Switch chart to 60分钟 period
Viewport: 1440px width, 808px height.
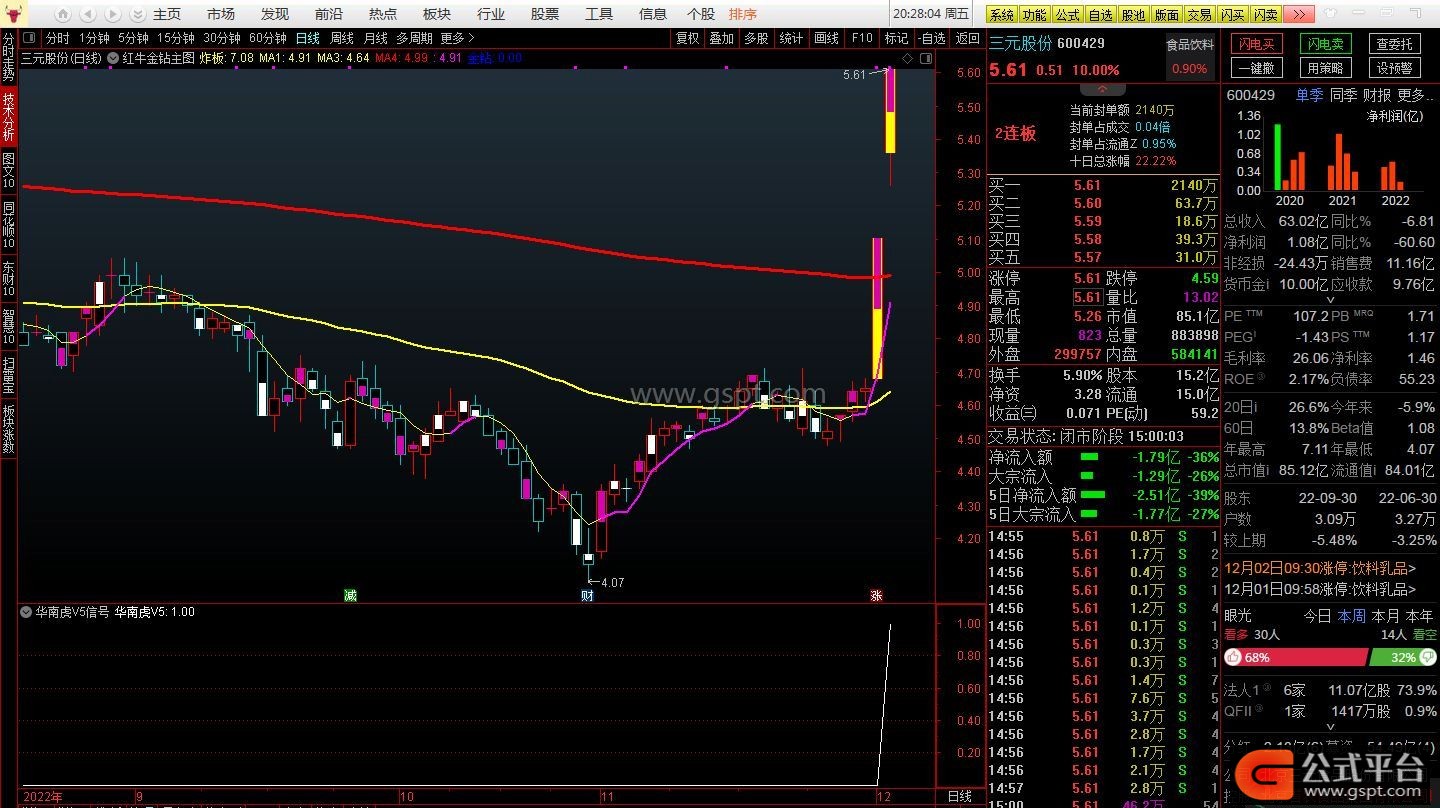(268, 38)
